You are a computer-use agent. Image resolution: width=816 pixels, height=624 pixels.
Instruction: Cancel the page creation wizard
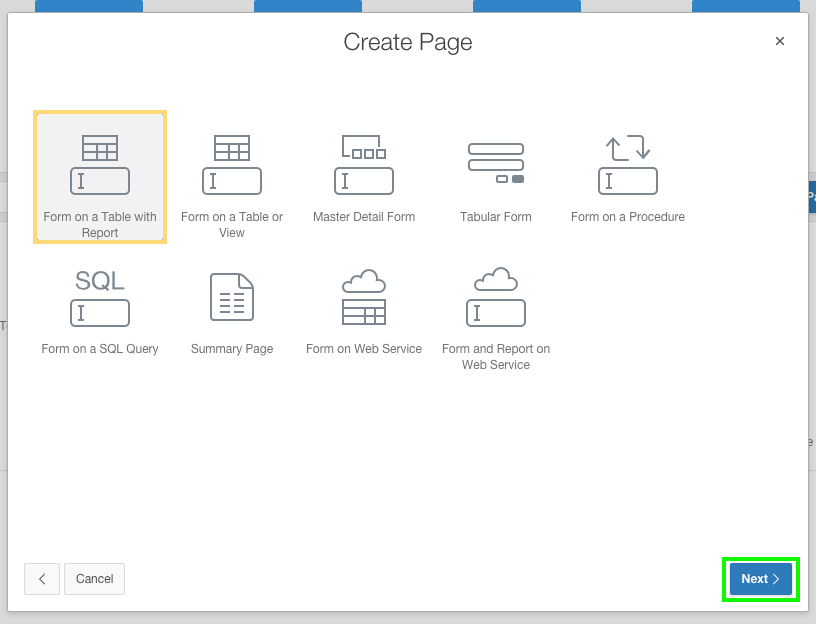click(94, 579)
